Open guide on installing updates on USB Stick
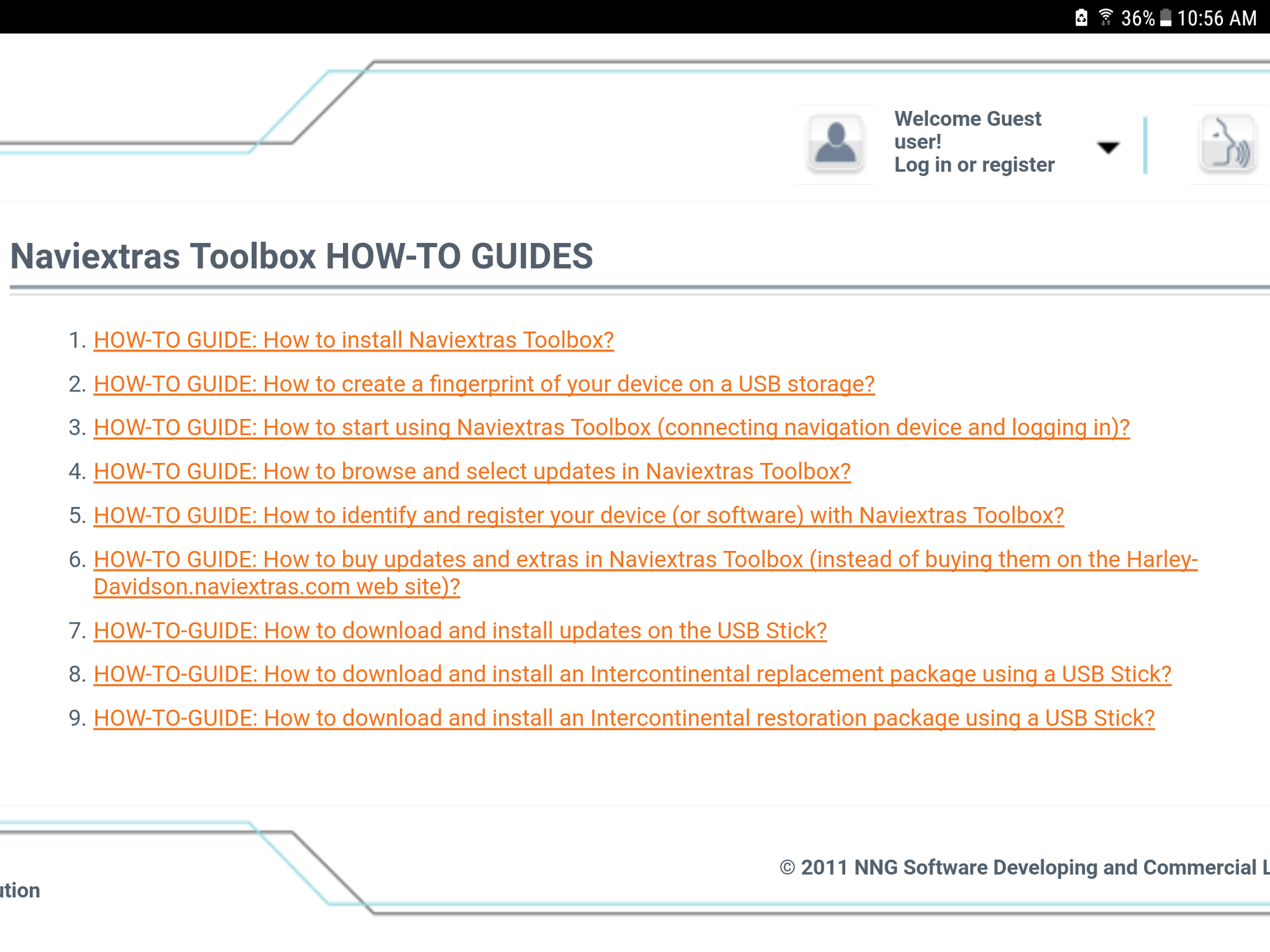The width and height of the screenshot is (1270, 952). tap(460, 631)
